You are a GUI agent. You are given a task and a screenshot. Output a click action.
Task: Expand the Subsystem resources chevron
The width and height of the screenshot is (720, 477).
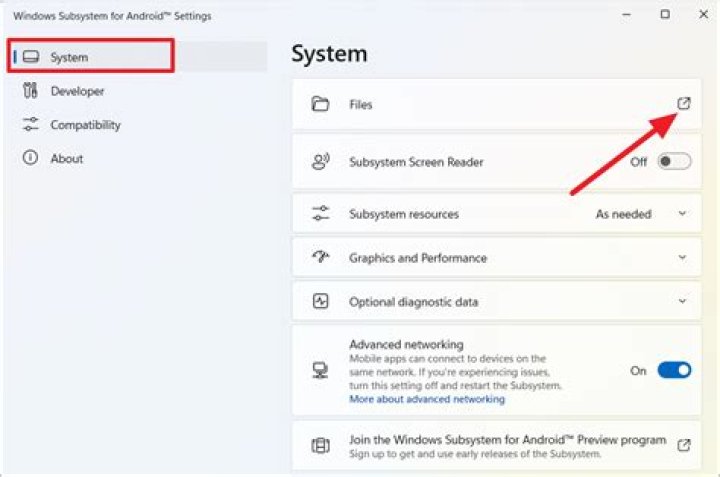[x=683, y=214]
